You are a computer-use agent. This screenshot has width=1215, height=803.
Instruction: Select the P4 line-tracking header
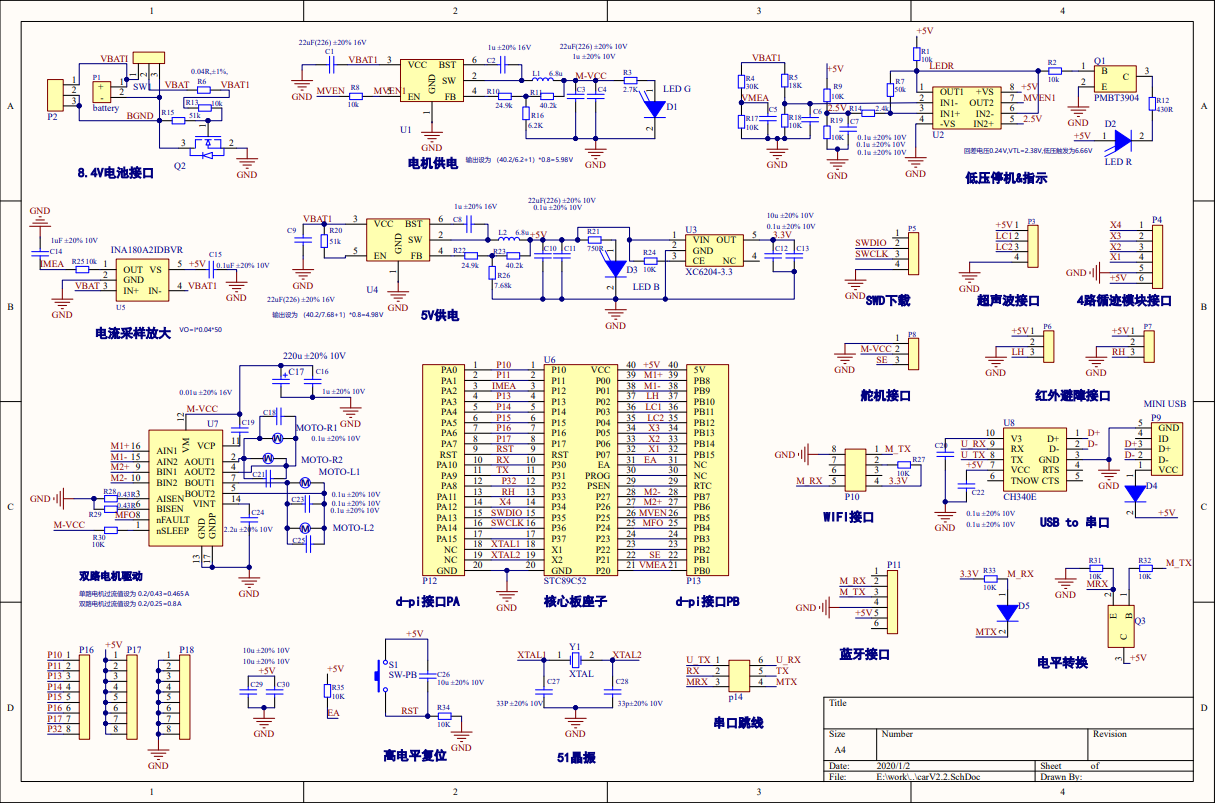pyautogui.click(x=1156, y=256)
